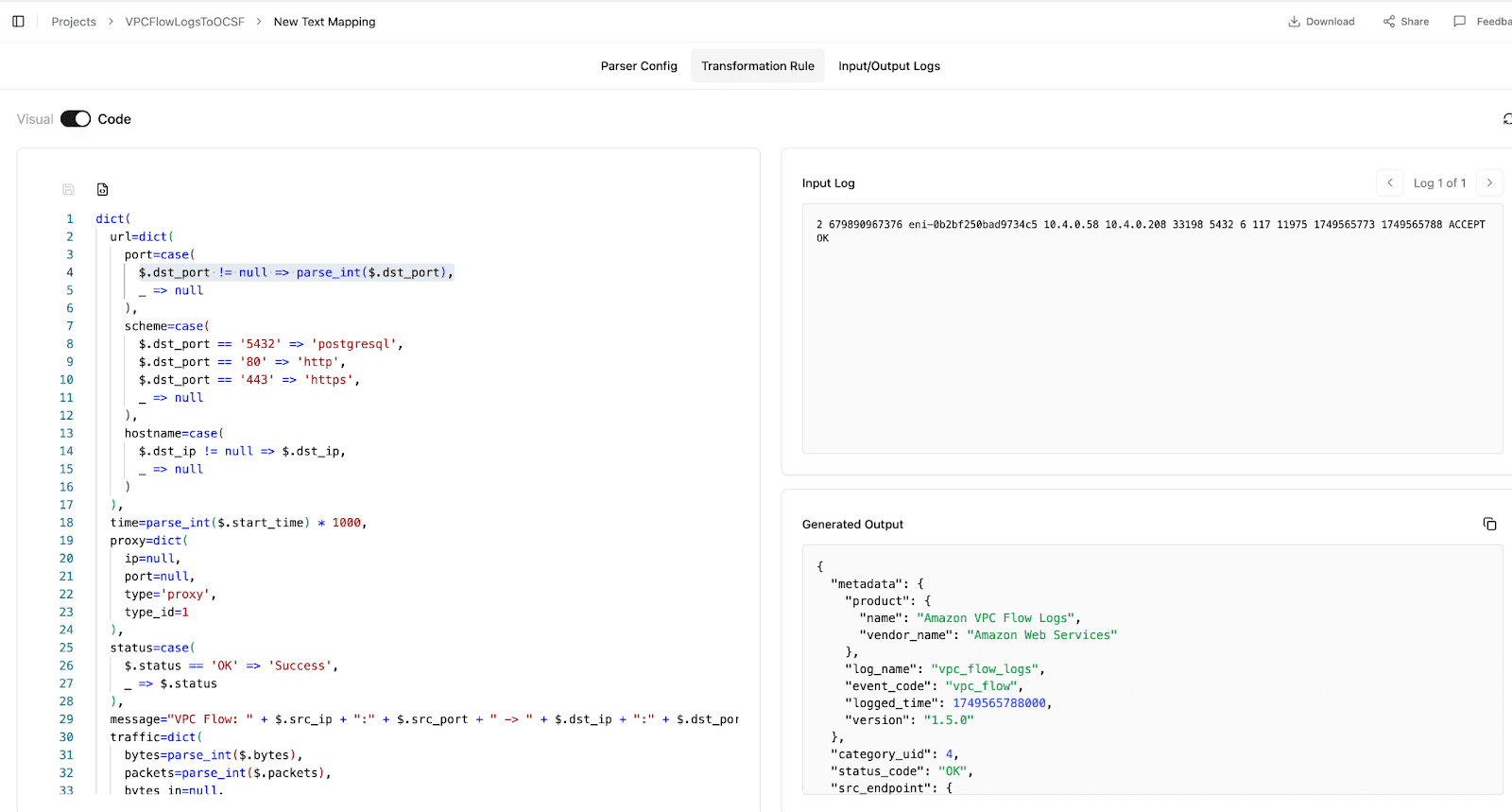Click the 'url=dict(' code line
Image resolution: width=1512 pixels, height=812 pixels.
coord(142,237)
